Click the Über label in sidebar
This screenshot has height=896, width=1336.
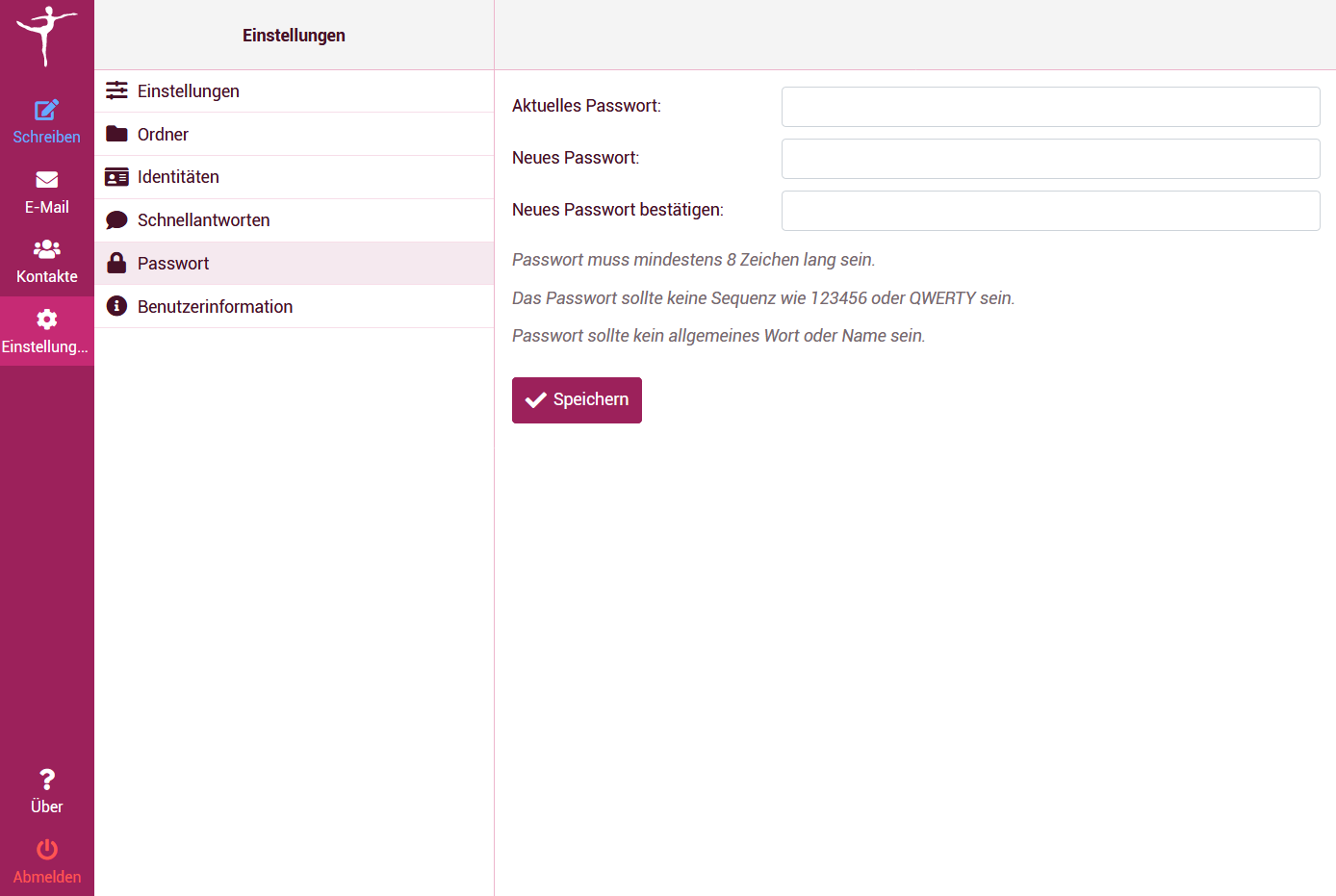pyautogui.click(x=46, y=806)
